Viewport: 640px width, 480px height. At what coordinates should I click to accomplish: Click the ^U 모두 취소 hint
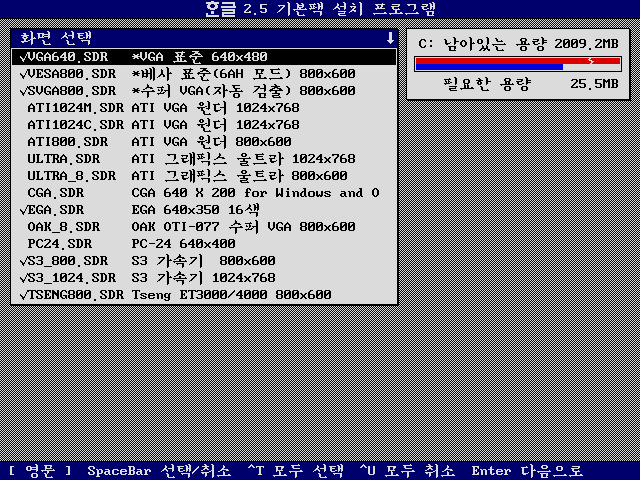tap(407, 471)
